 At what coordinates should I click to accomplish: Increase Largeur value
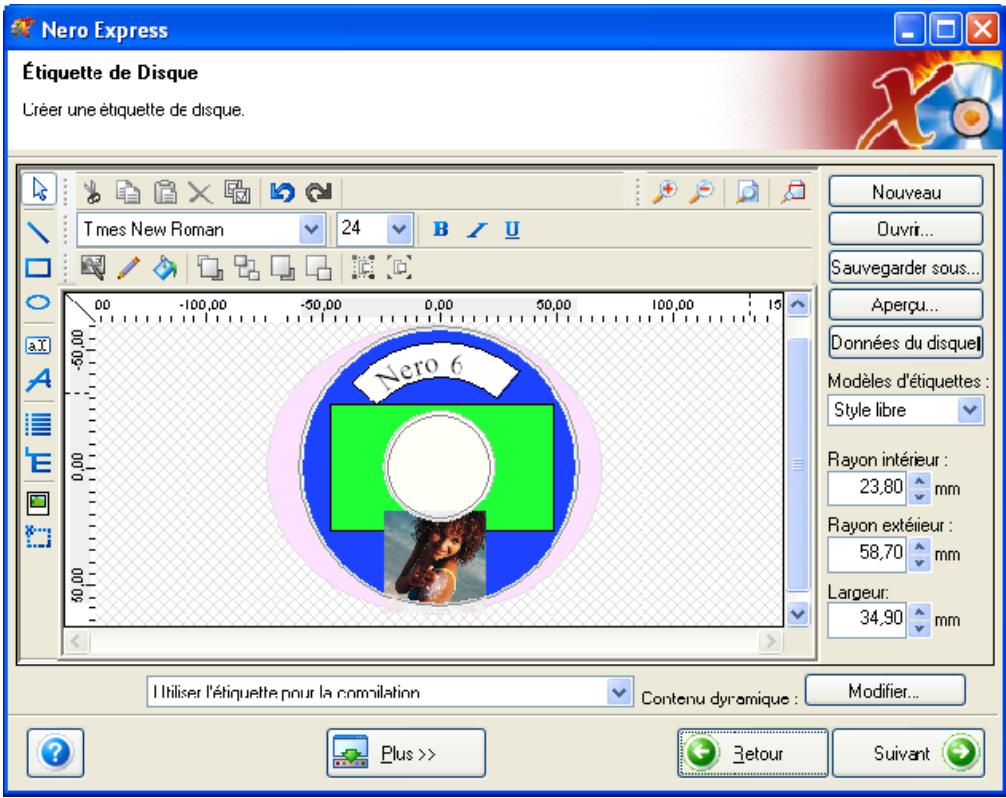click(919, 611)
